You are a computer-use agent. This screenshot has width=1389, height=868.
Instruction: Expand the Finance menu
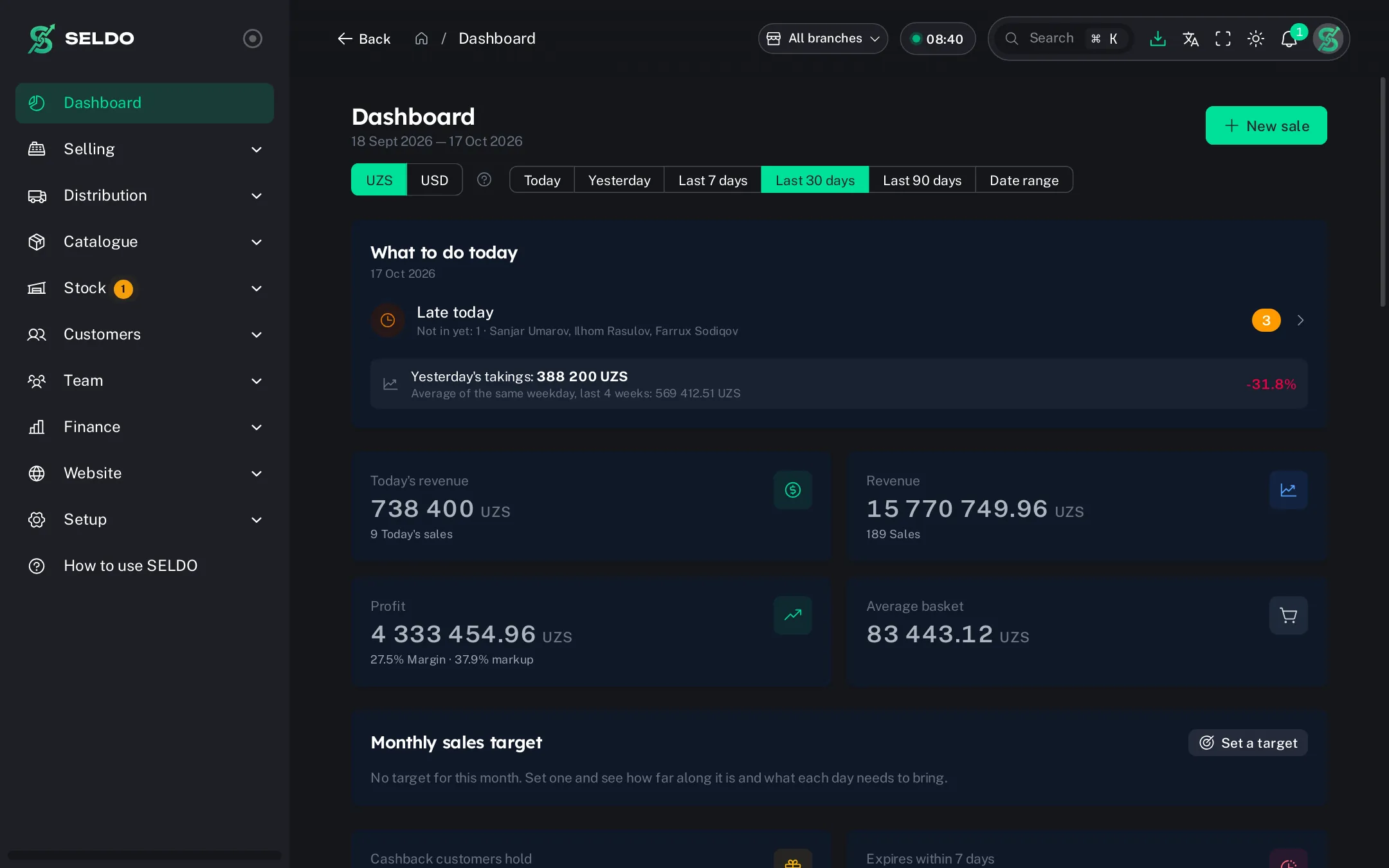[x=145, y=427]
